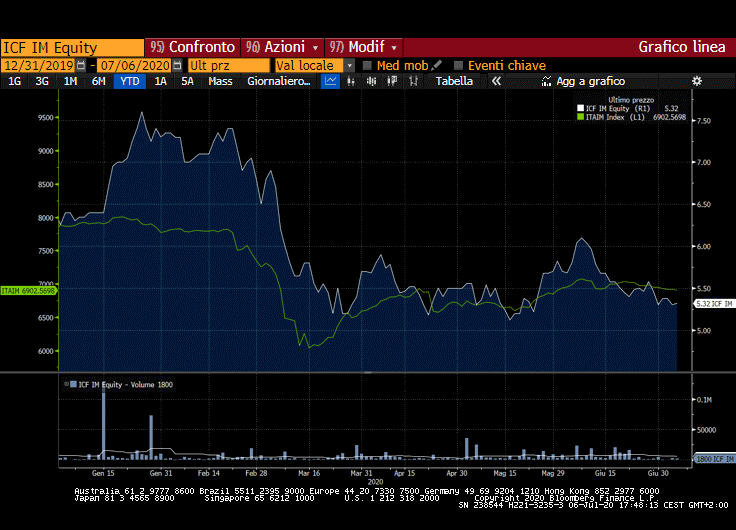736x530 pixels.
Task: Click the Agg a grafico icon
Action: point(547,81)
